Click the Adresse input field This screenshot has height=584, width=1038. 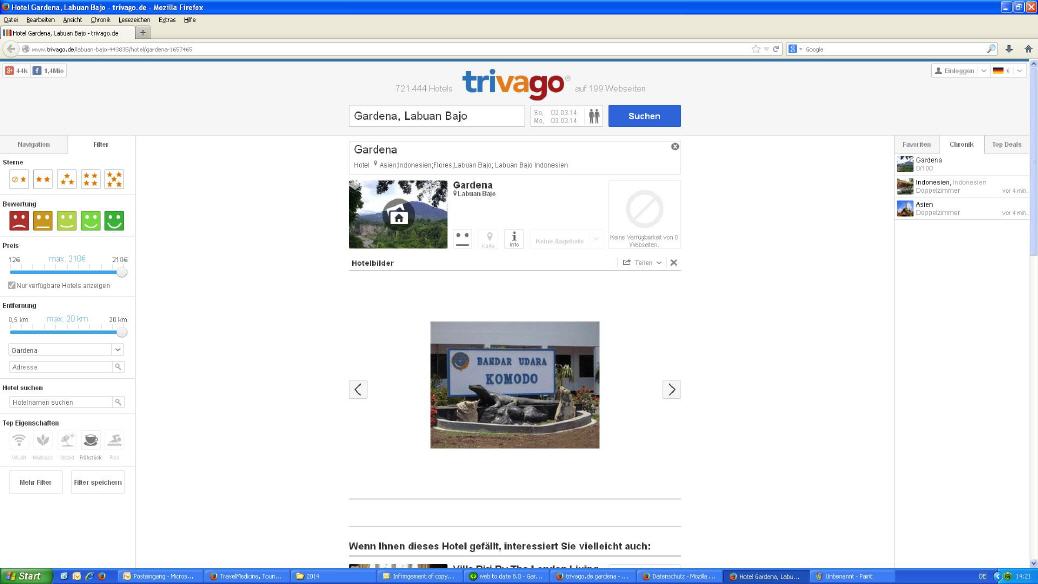[x=60, y=367]
